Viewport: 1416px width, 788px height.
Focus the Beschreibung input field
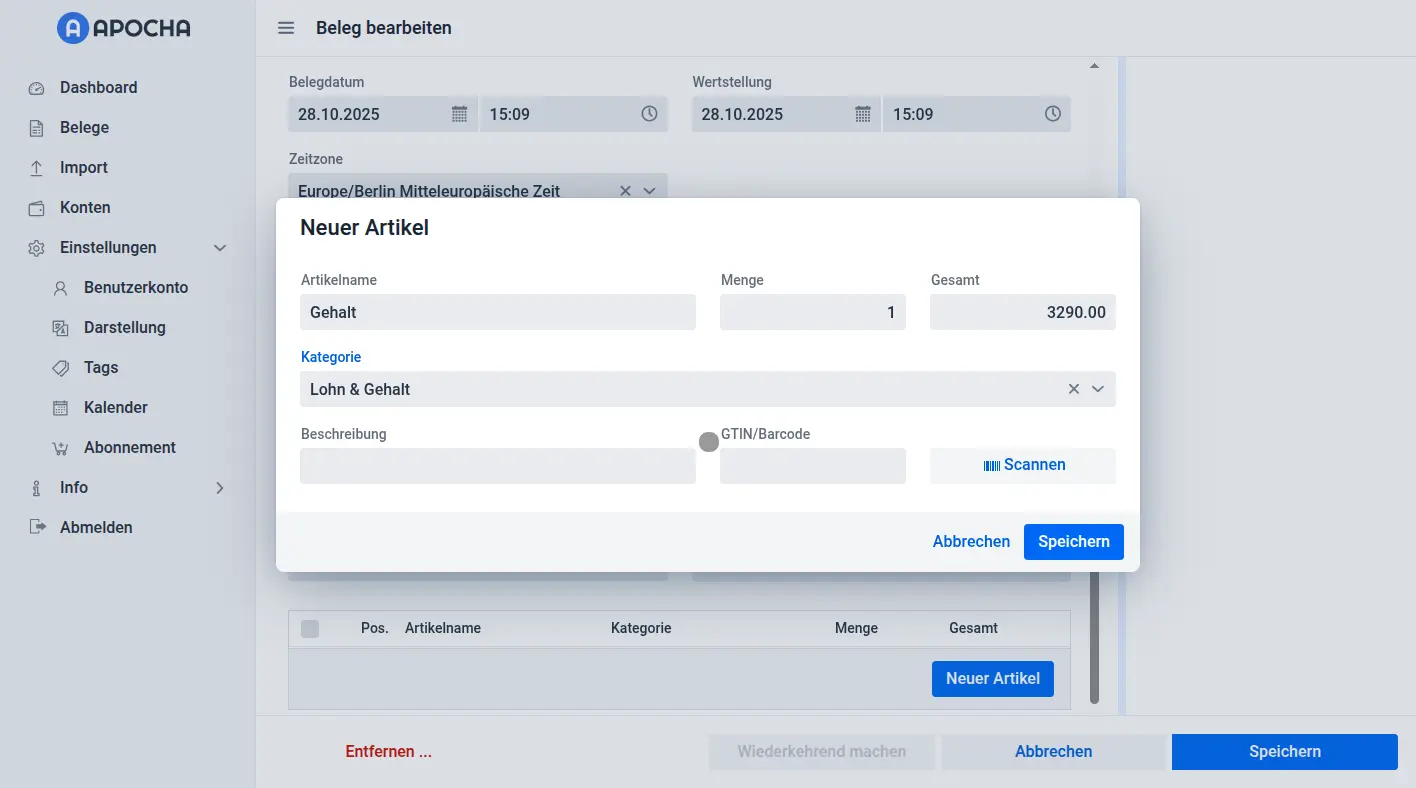(497, 466)
